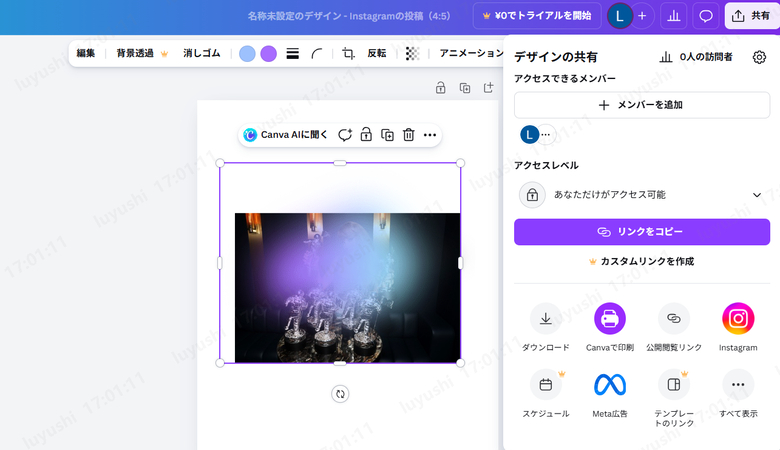Lock the page icon above canvas
Viewport: 780px width, 450px height.
point(440,88)
